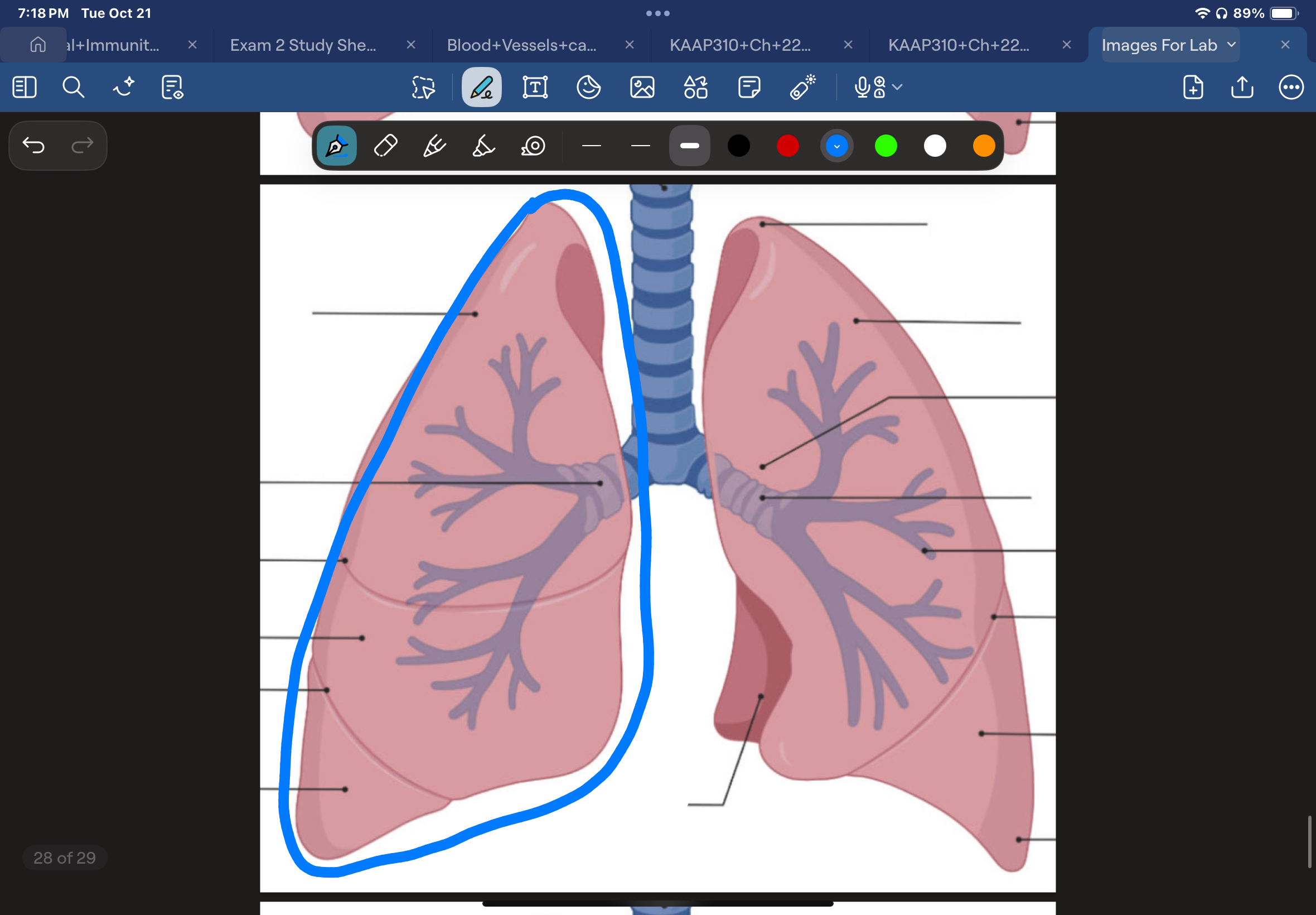Open the Stickers tool

pos(588,86)
